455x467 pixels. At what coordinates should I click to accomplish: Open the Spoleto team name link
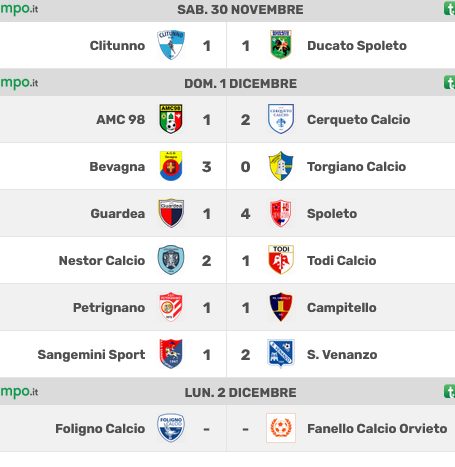coord(332,214)
